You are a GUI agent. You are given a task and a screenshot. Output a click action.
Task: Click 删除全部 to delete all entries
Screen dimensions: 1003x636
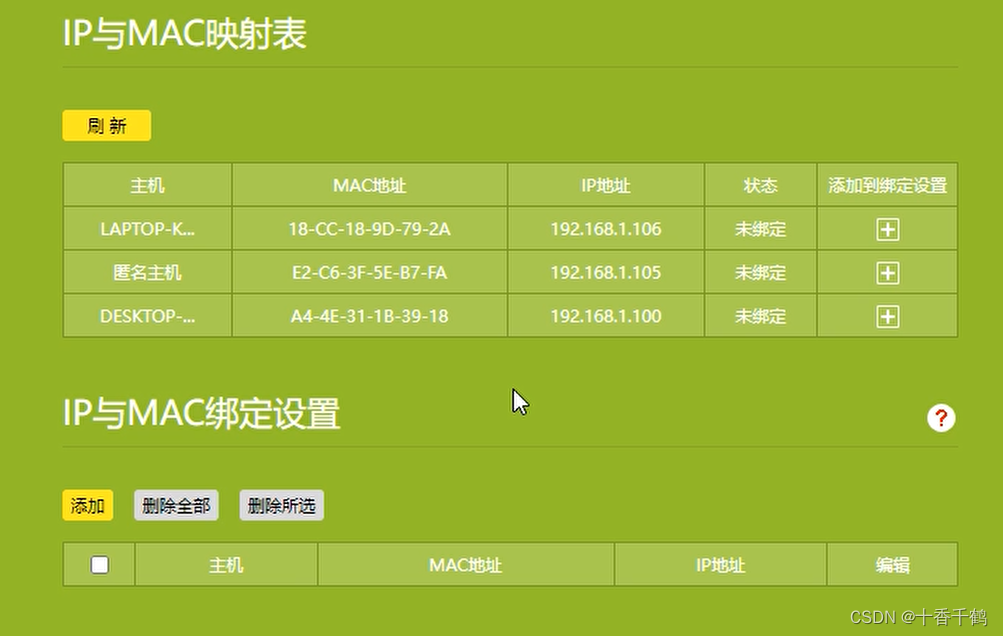point(176,505)
